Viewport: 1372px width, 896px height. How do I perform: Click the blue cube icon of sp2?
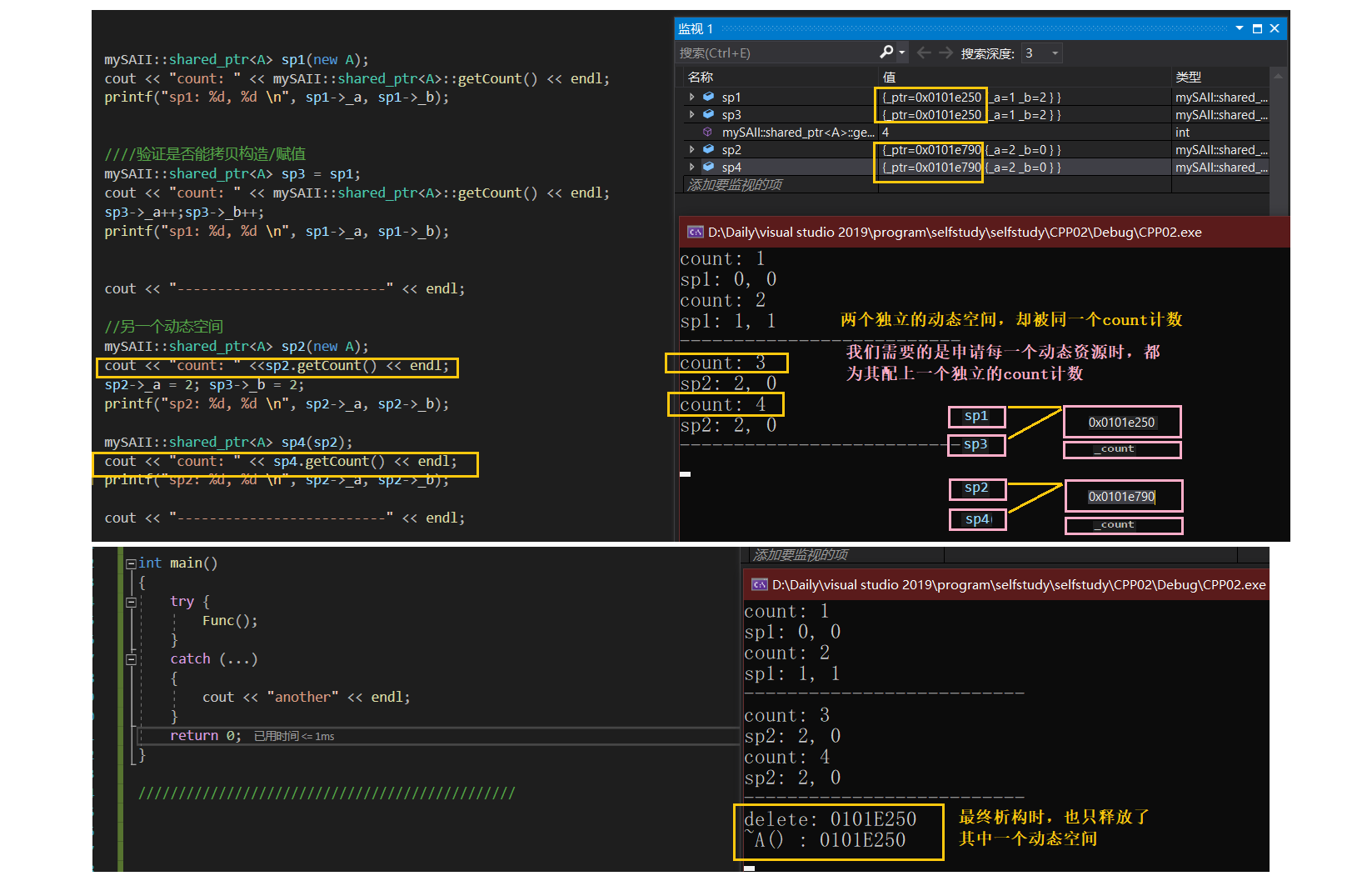[x=708, y=149]
